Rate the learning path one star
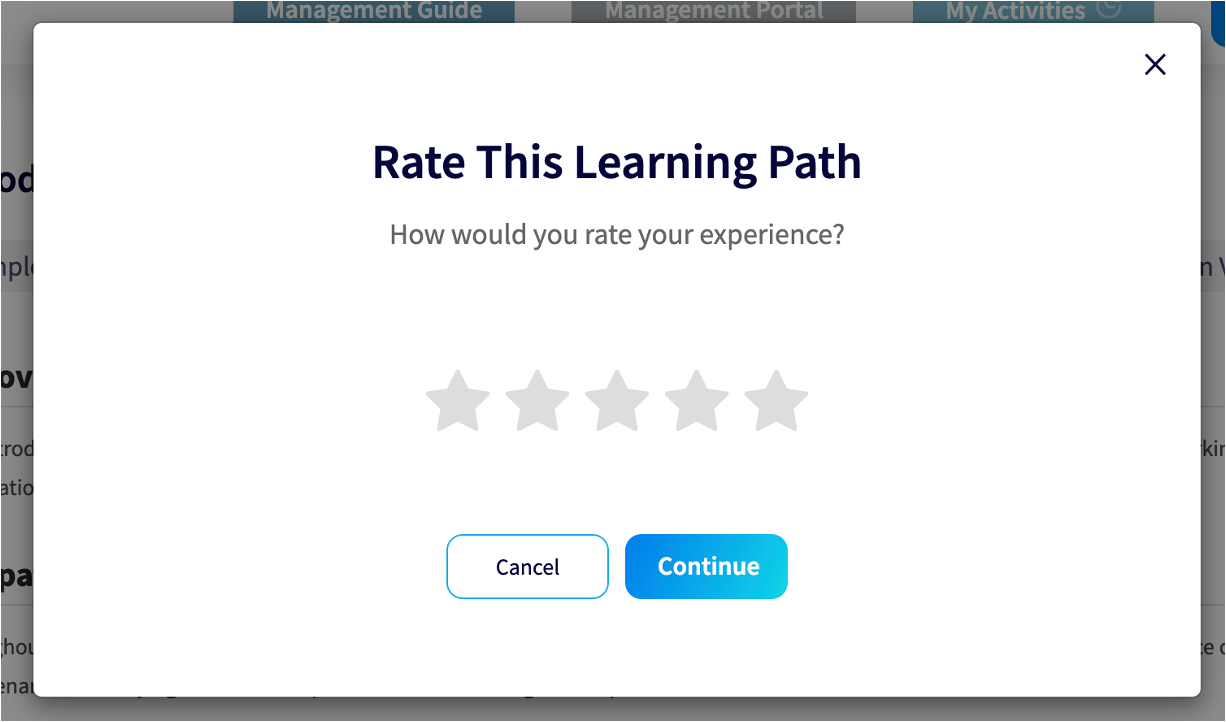Screen dimensions: 1226x722 coord(458,401)
